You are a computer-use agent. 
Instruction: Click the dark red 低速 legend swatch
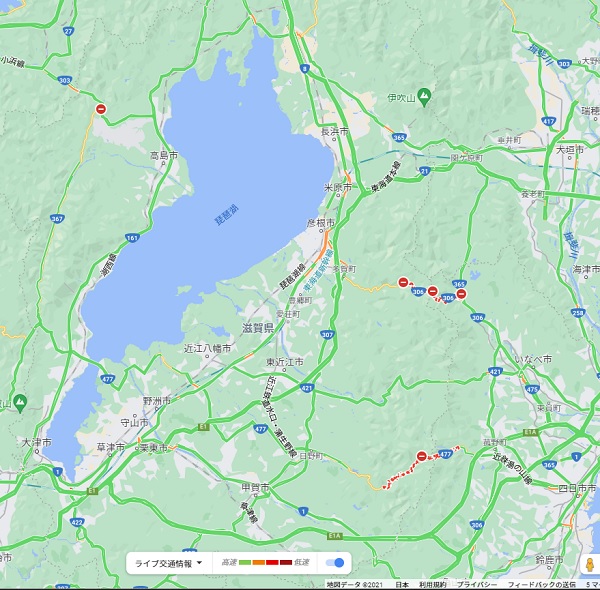pos(285,563)
